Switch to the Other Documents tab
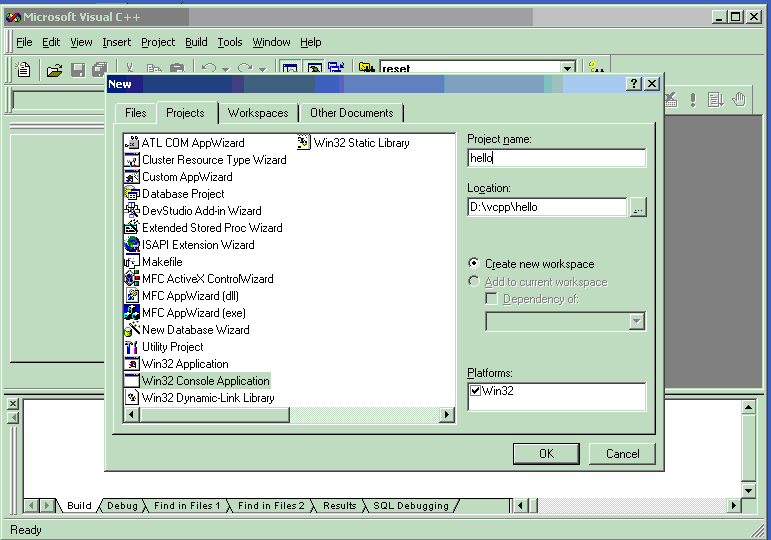 click(x=352, y=113)
